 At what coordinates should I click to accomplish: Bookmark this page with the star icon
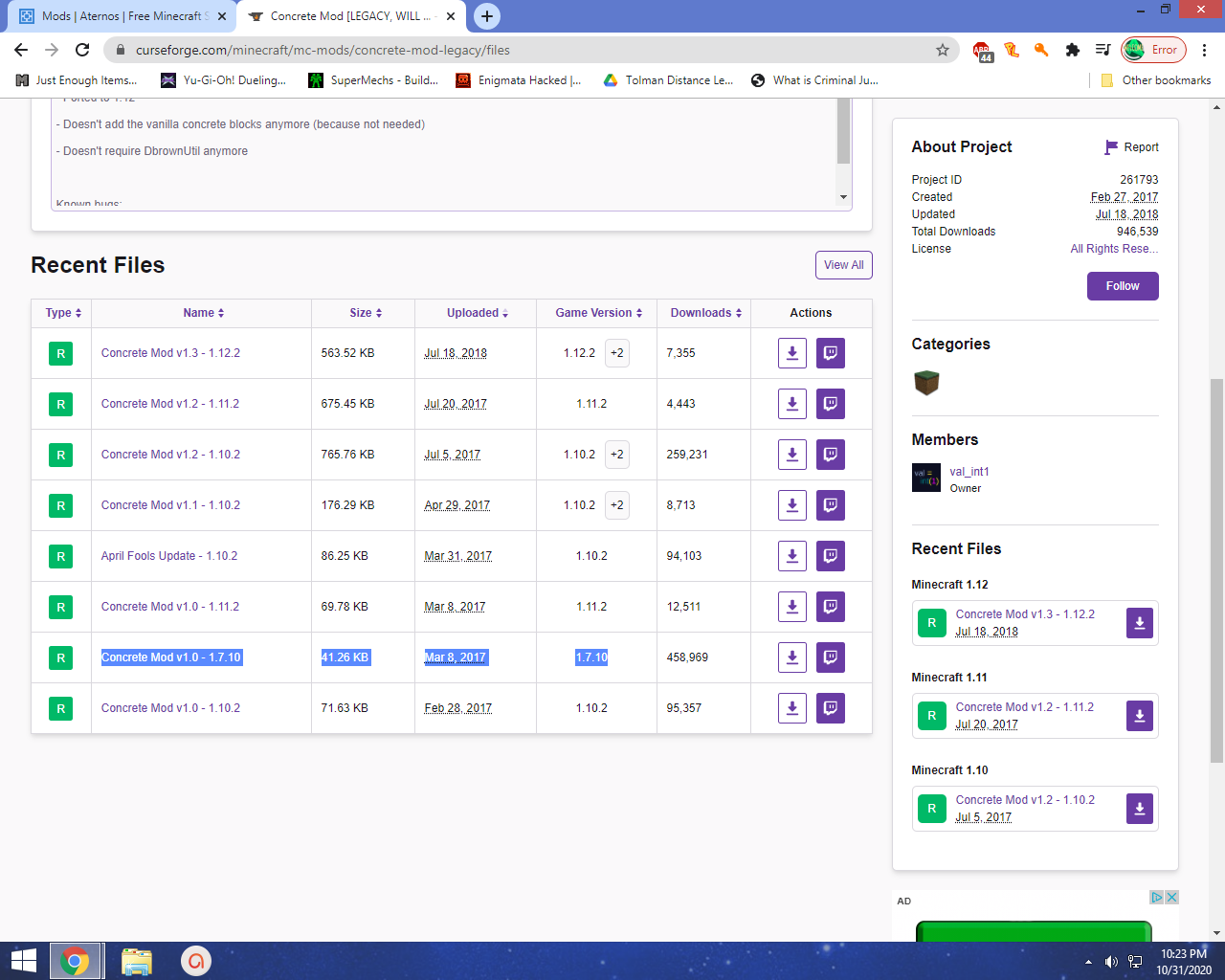pyautogui.click(x=943, y=50)
